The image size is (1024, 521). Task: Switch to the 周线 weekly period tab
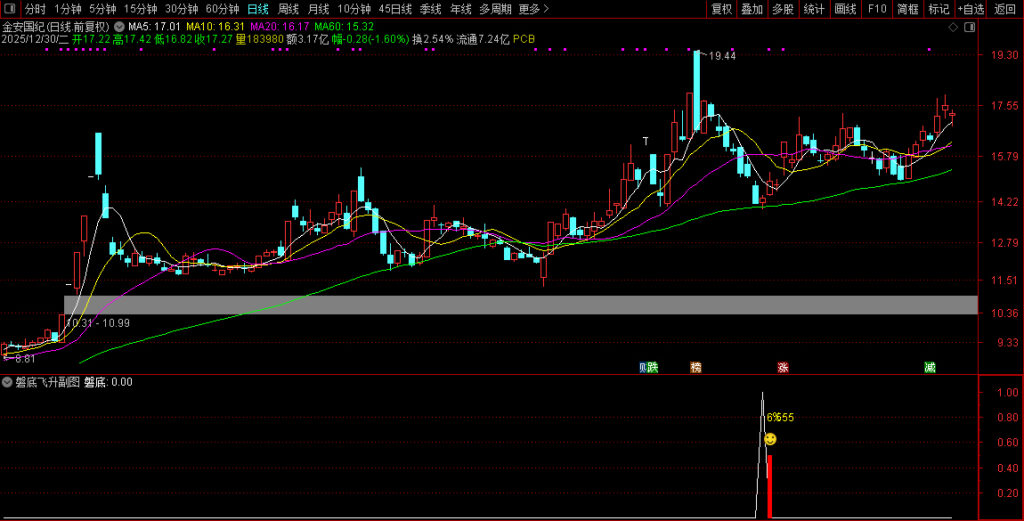pyautogui.click(x=288, y=9)
